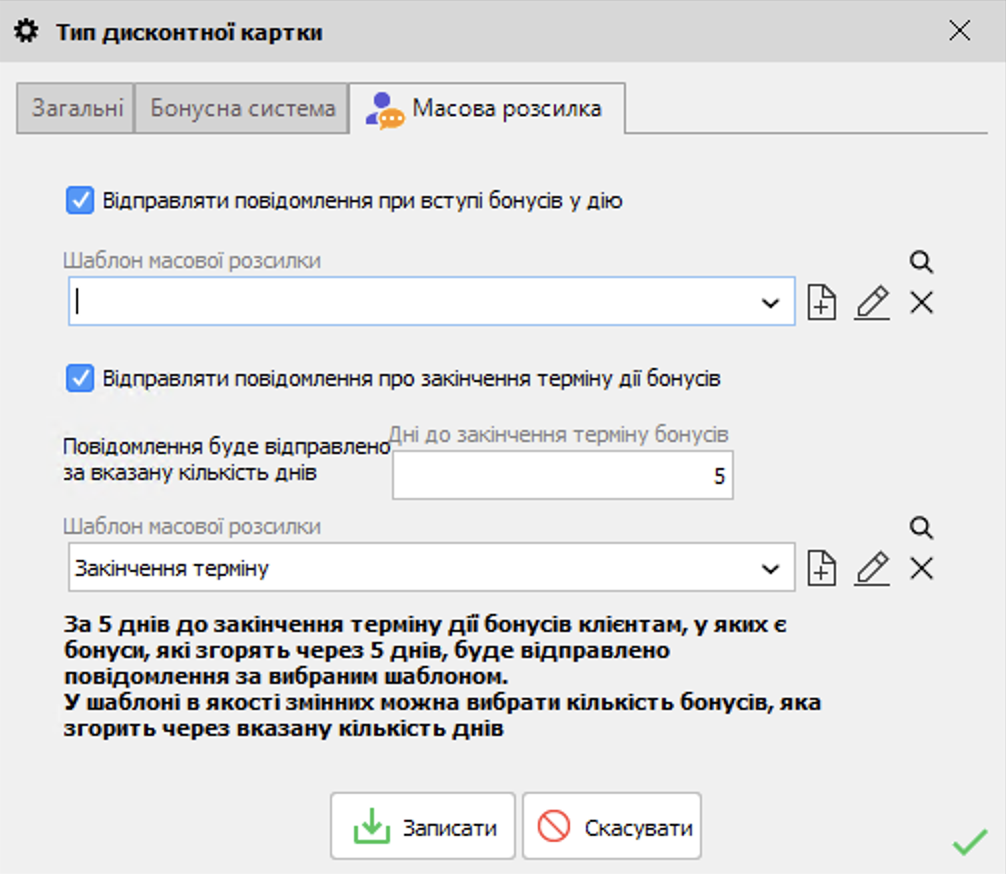Clear the empty first template field

pos(921,302)
